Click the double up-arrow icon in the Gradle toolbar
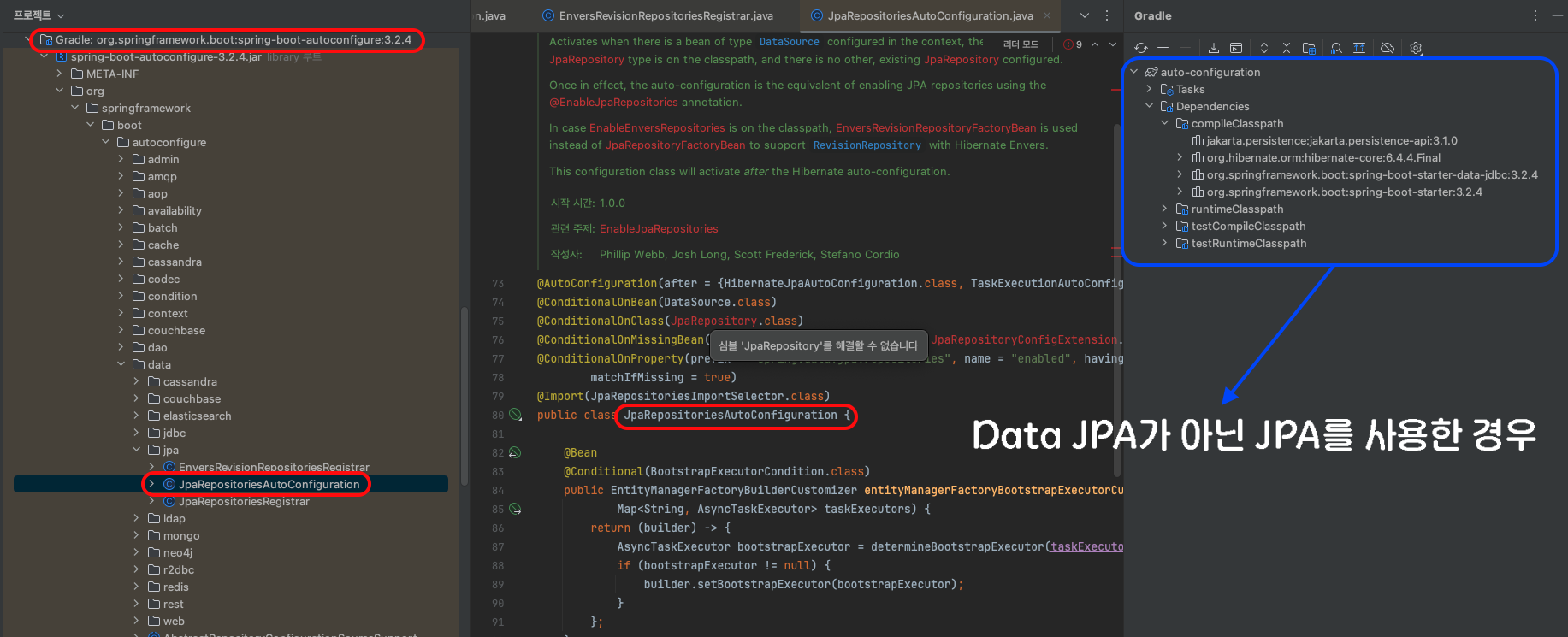The image size is (1568, 637). click(x=1359, y=48)
